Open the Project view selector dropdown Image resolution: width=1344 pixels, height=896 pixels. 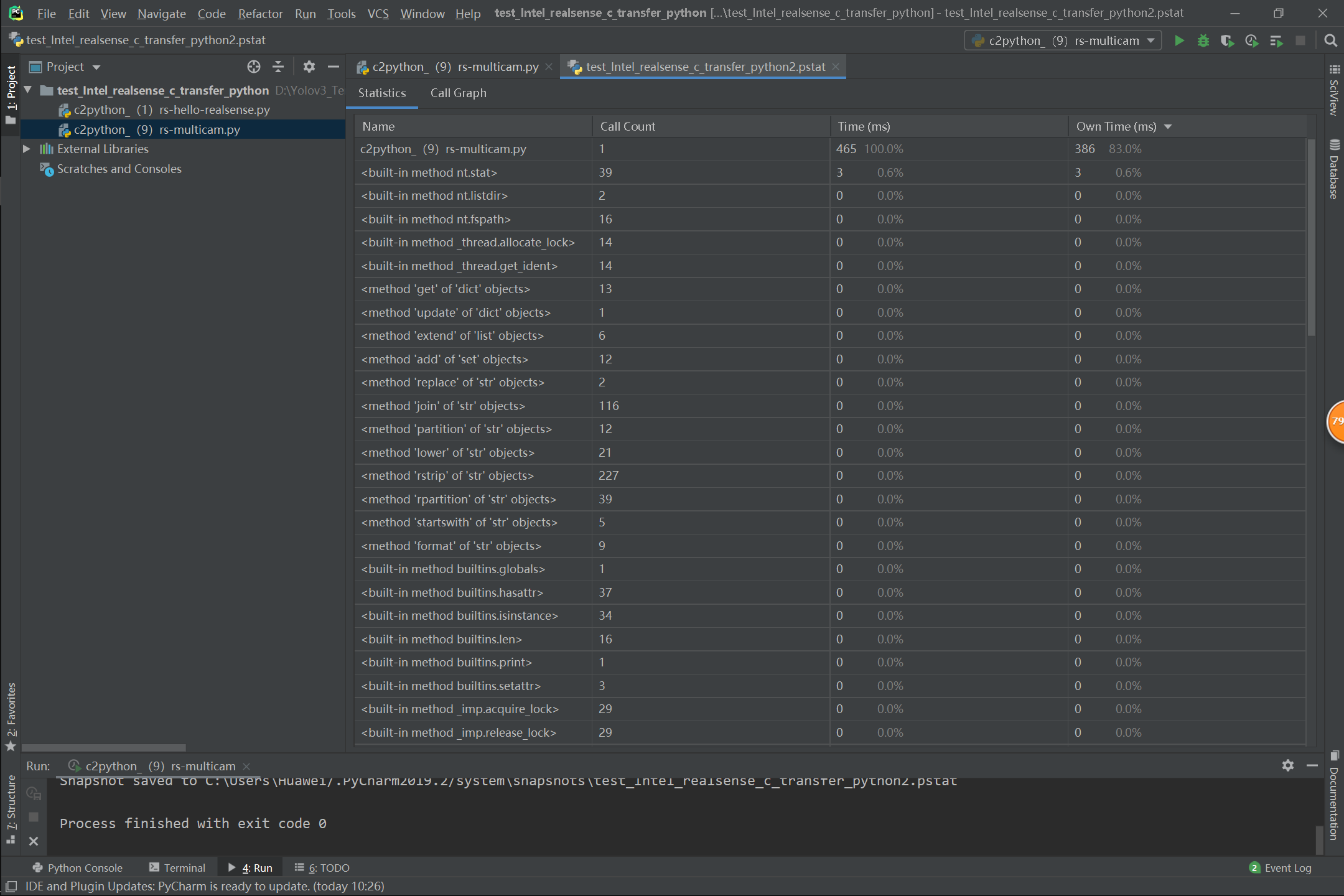coord(96,67)
